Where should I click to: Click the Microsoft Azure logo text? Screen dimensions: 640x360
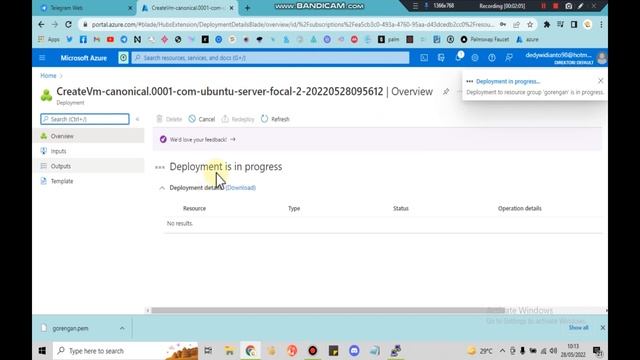(84, 58)
